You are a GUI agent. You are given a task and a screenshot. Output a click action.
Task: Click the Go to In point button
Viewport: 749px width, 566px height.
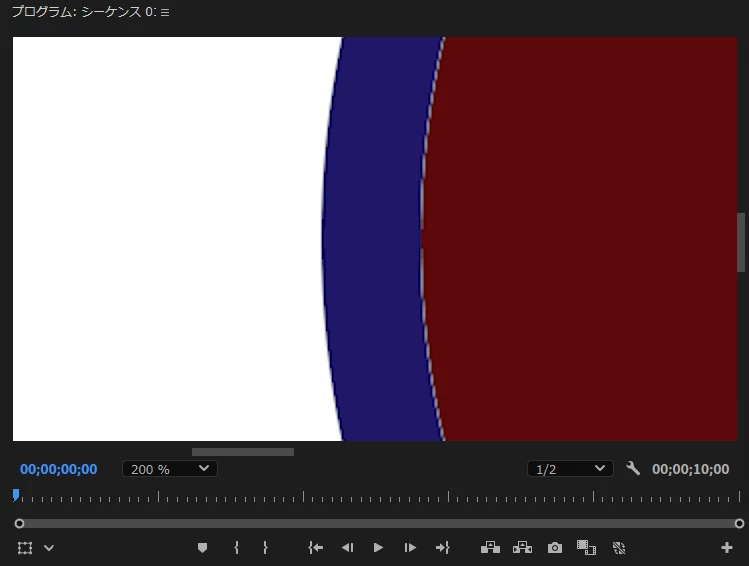tap(315, 548)
